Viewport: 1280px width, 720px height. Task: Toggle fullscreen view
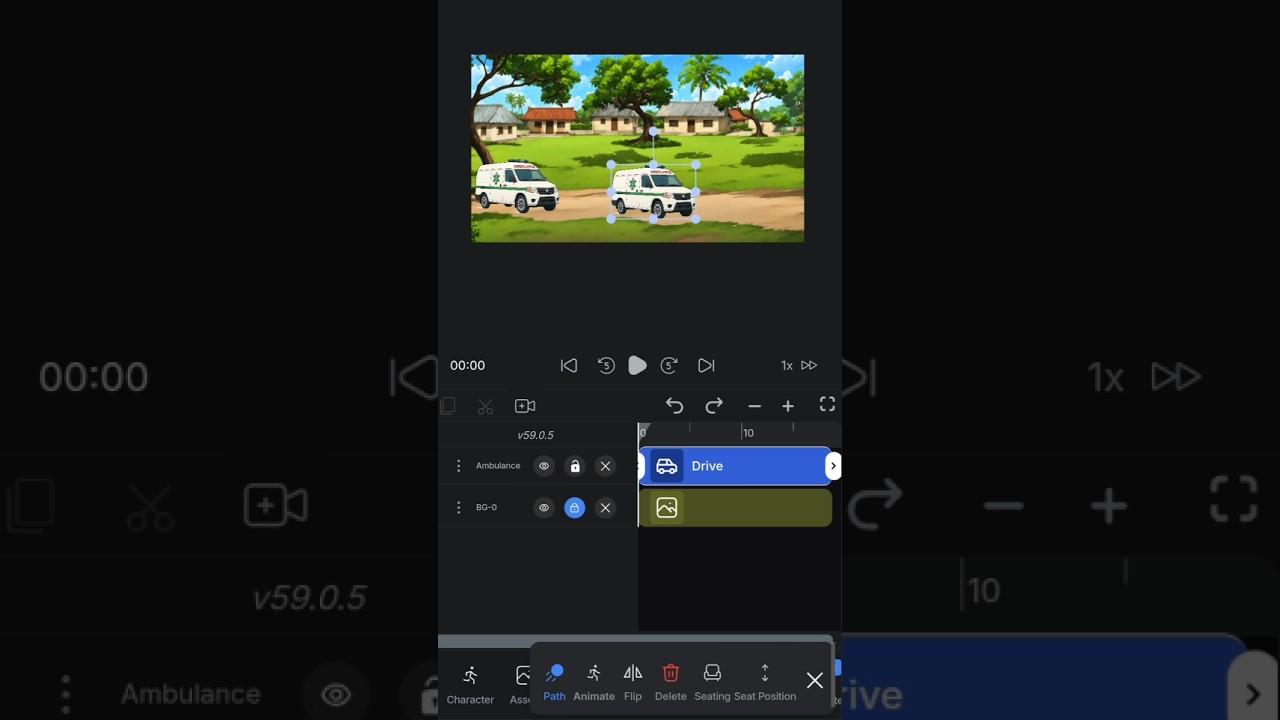pos(827,405)
